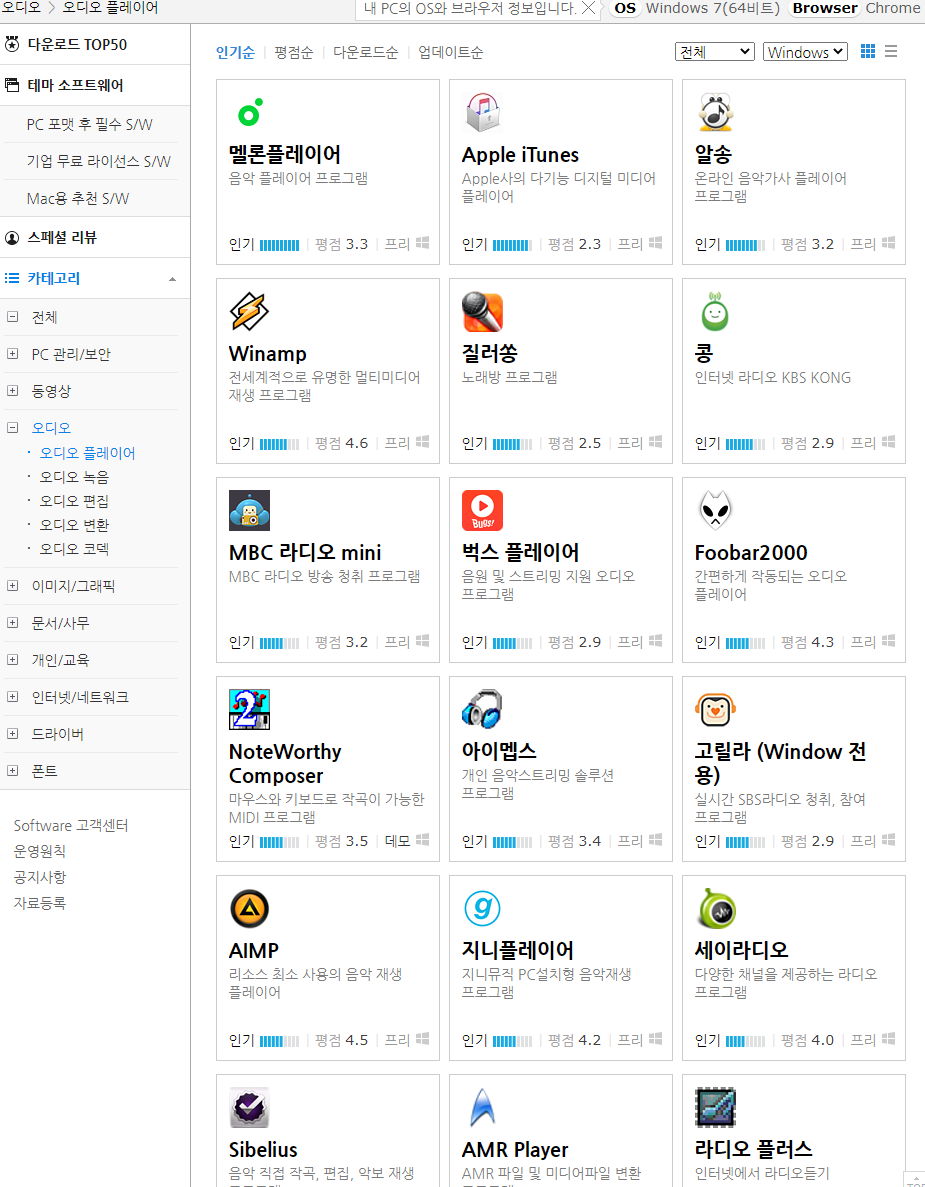
Task: Click the 콩 green radio icon
Action: [715, 312]
